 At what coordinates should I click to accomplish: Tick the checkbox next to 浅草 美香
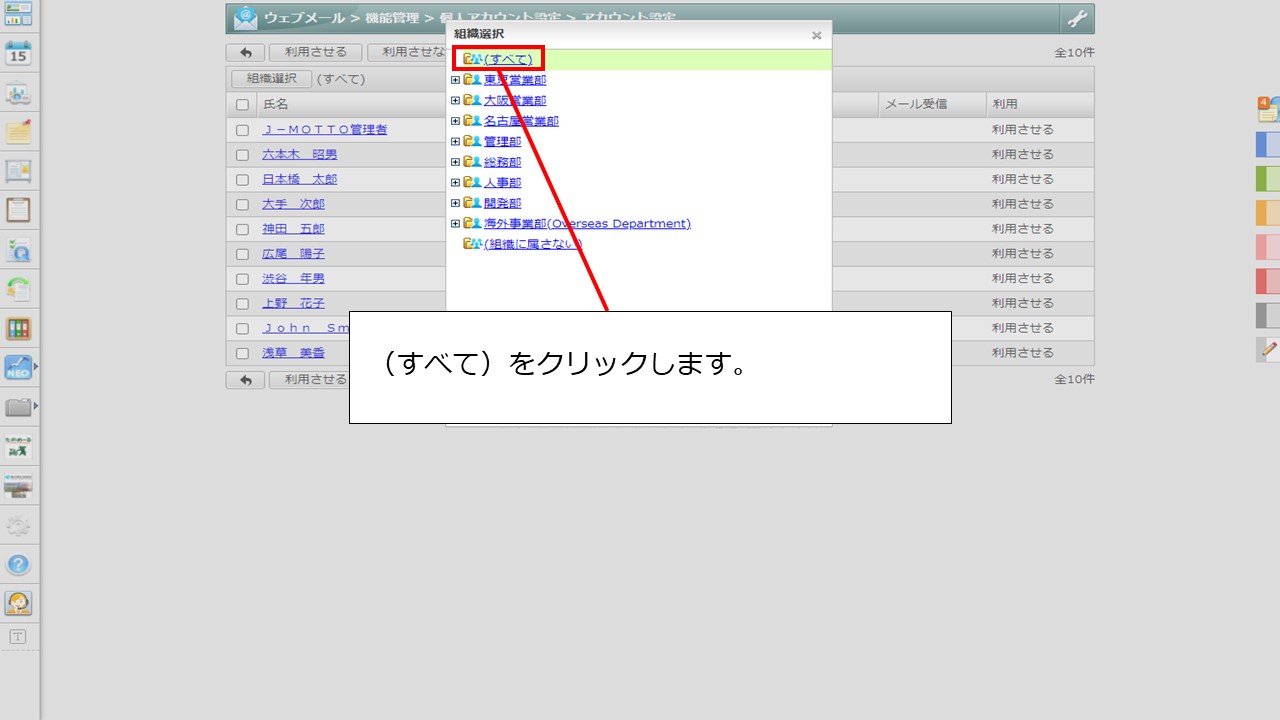[242, 353]
